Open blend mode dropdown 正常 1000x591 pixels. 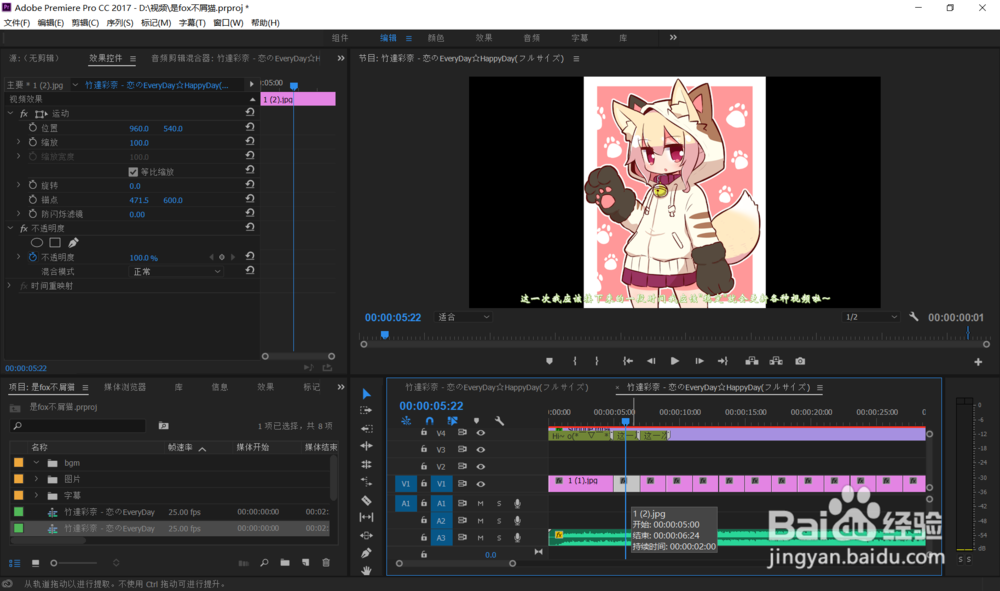pos(177,272)
